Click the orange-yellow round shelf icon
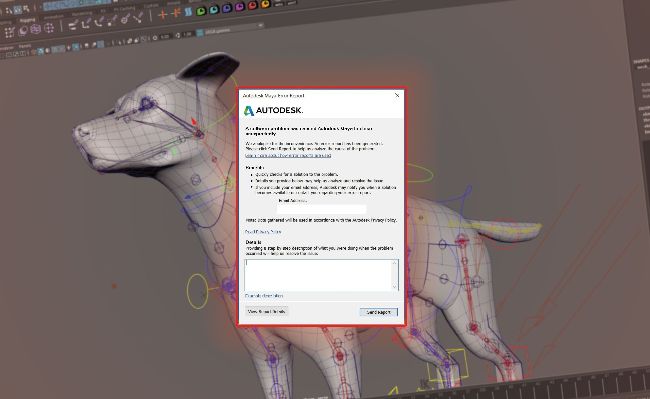Screen dimensions: 650x399 click(265, 4)
